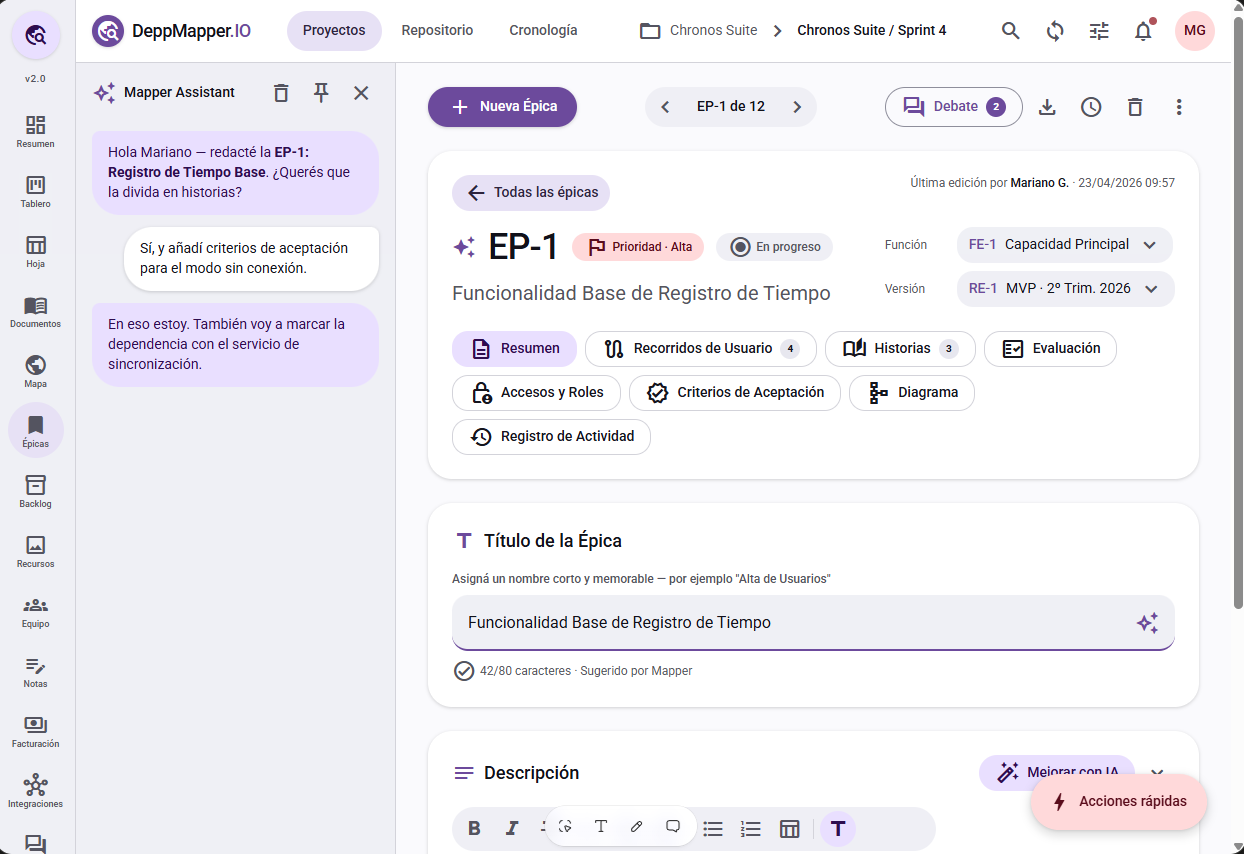This screenshot has height=854, width=1244.
Task: Open the Diagrama tab
Action: (x=912, y=393)
